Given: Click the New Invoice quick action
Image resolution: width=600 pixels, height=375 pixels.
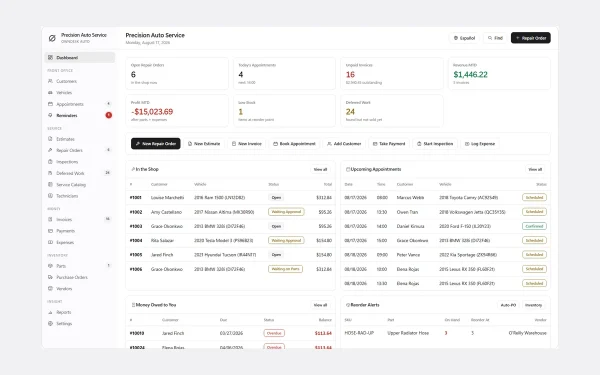Looking at the screenshot, I should point(247,143).
